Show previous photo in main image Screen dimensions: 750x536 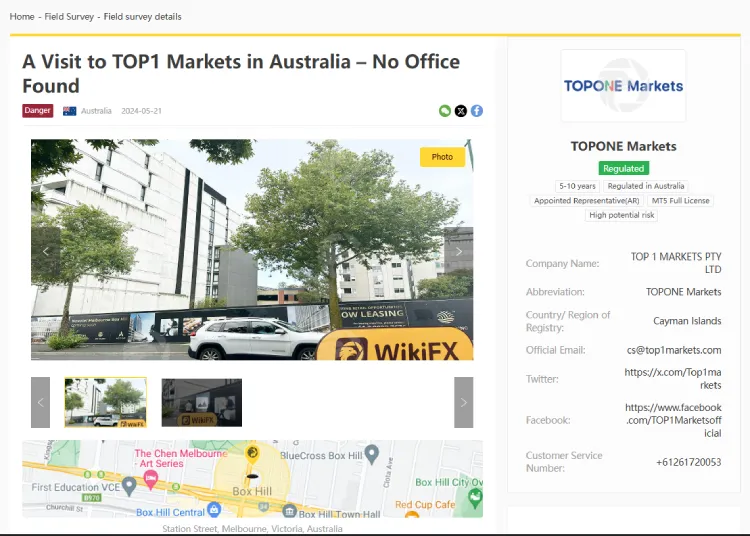tap(46, 251)
